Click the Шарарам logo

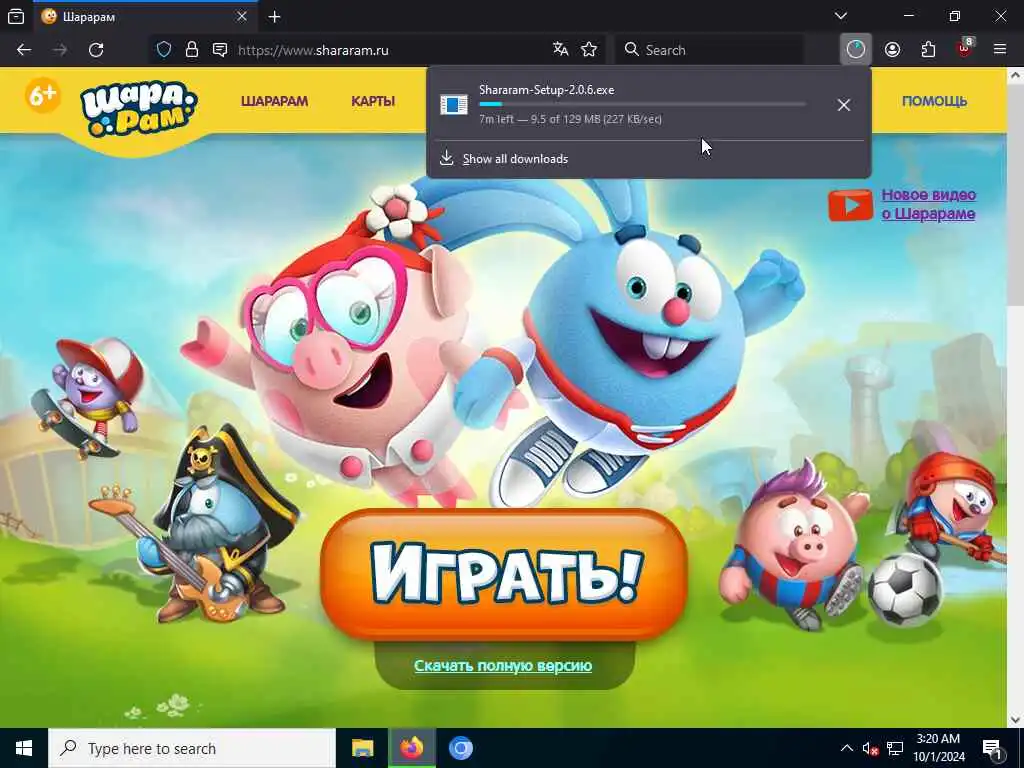tap(138, 109)
